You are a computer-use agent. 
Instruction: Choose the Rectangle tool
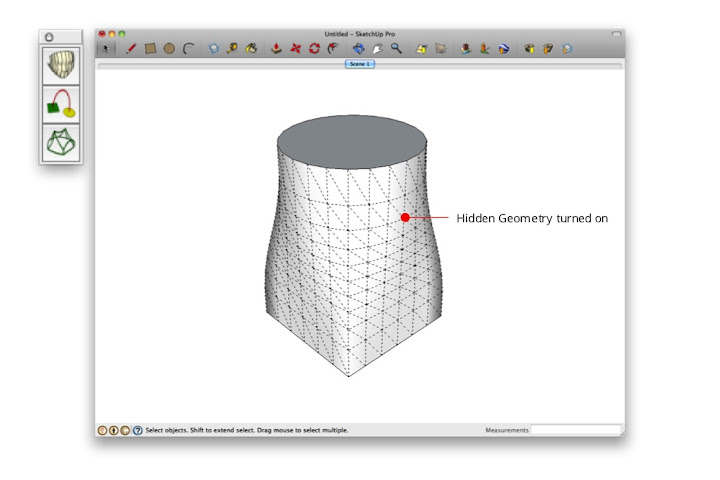150,47
